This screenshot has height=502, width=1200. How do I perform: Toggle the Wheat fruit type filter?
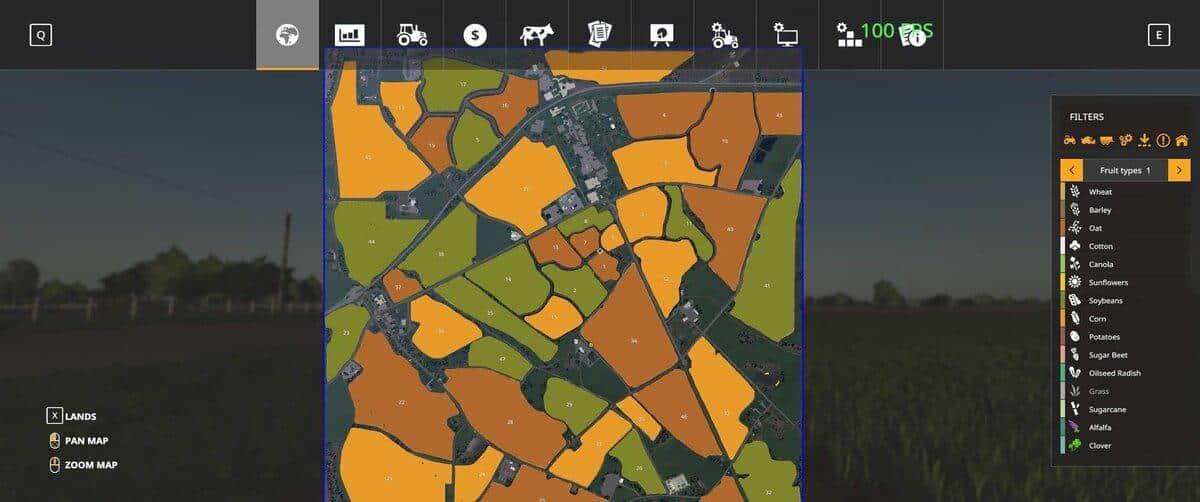pyautogui.click(x=1100, y=192)
